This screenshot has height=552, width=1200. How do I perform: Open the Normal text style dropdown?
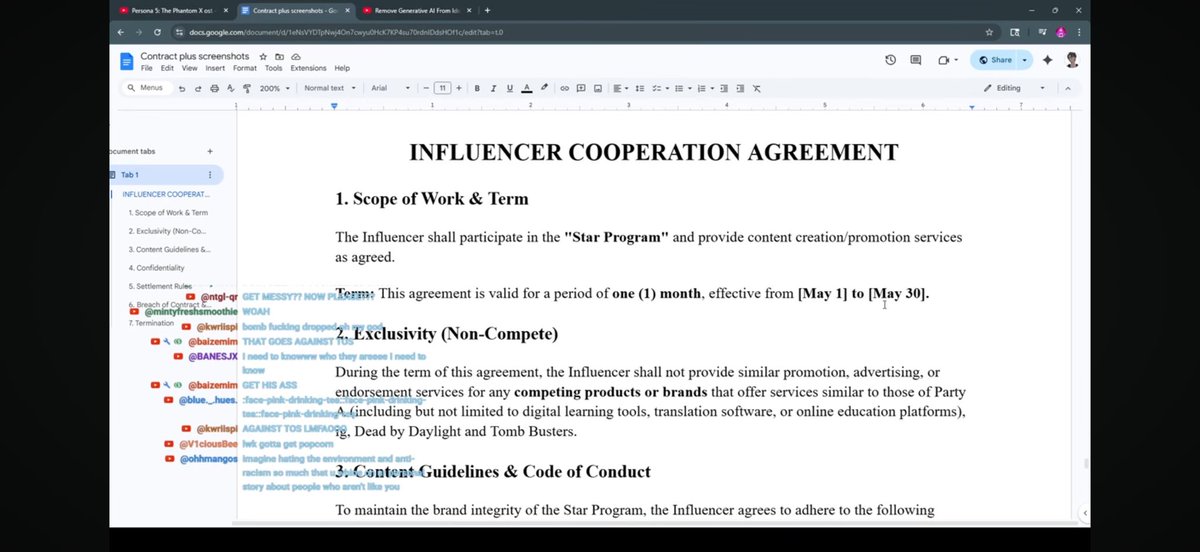[329, 88]
